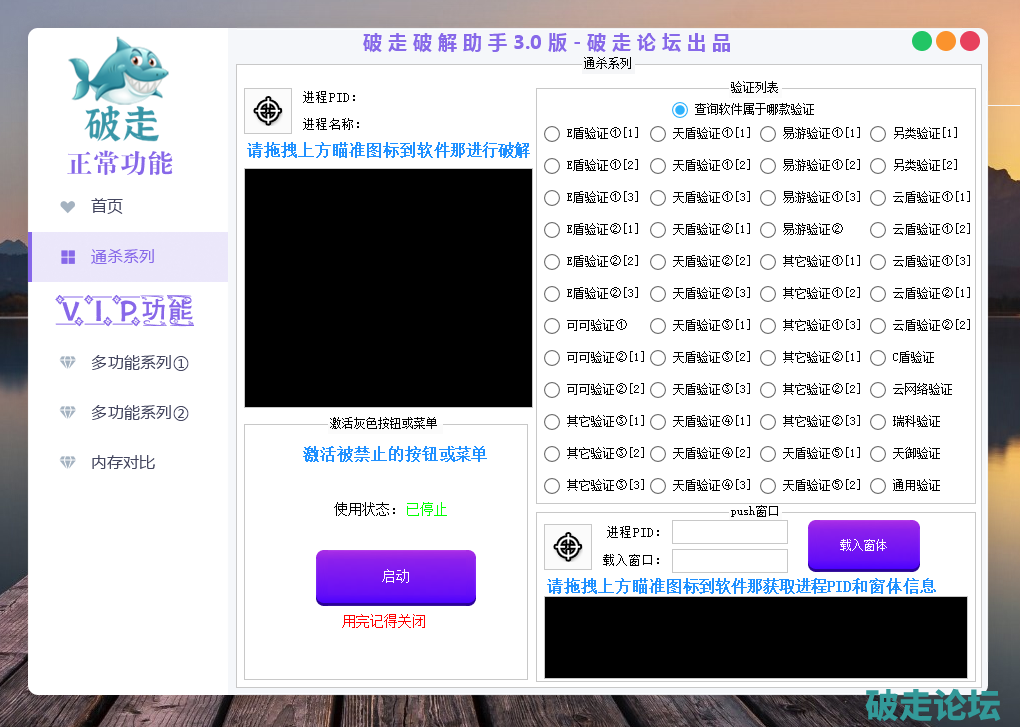Click the grid icon next to 通杀系列
Viewport: 1020px width, 727px height.
point(67,256)
